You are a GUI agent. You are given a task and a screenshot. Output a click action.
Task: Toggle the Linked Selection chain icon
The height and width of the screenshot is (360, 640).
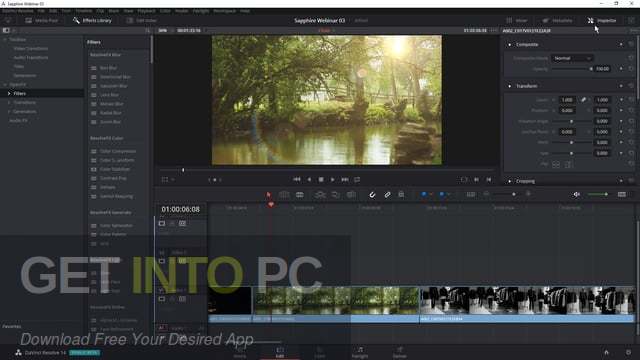coord(387,195)
